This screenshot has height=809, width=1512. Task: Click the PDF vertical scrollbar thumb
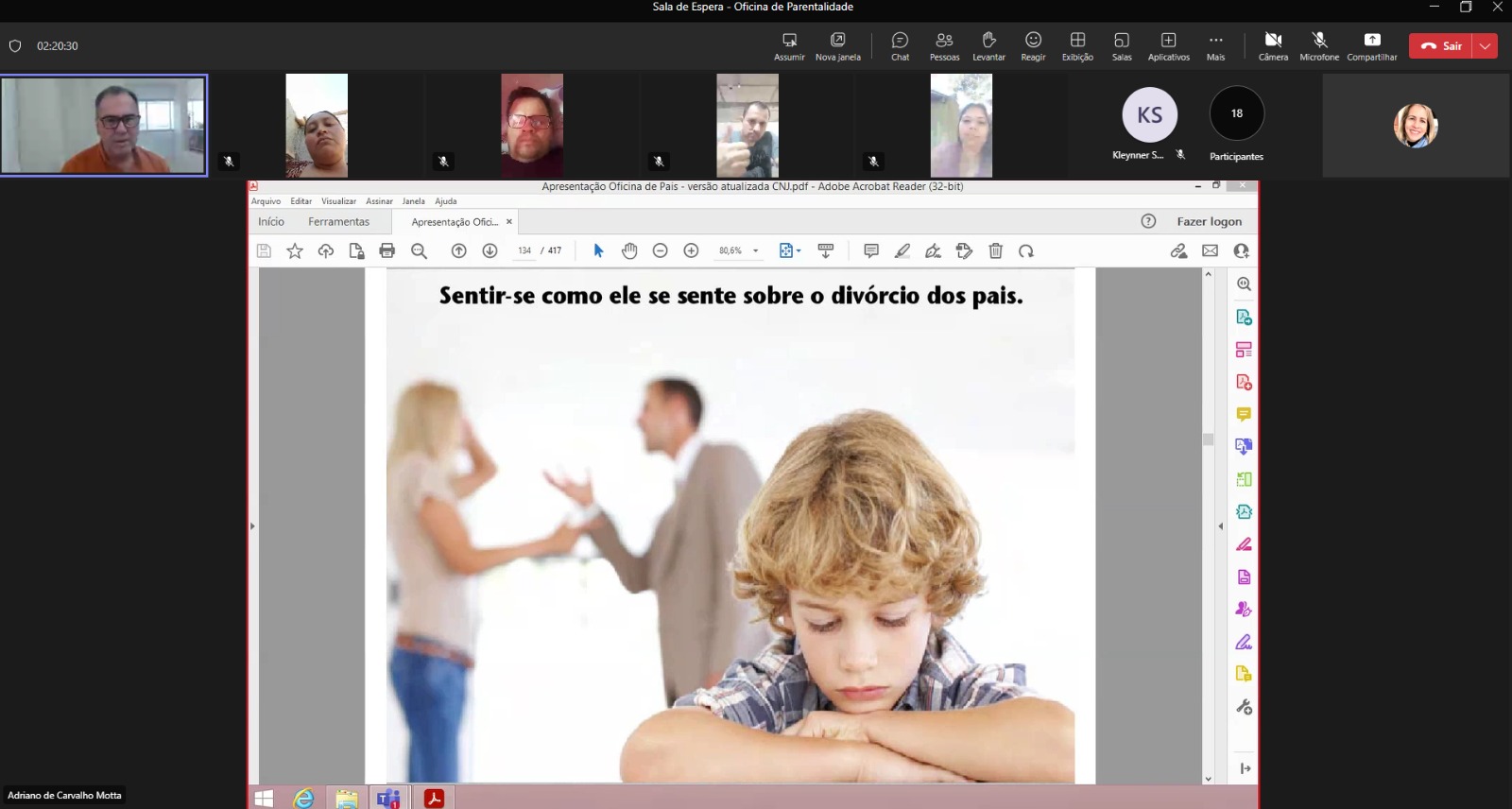pos(1208,439)
